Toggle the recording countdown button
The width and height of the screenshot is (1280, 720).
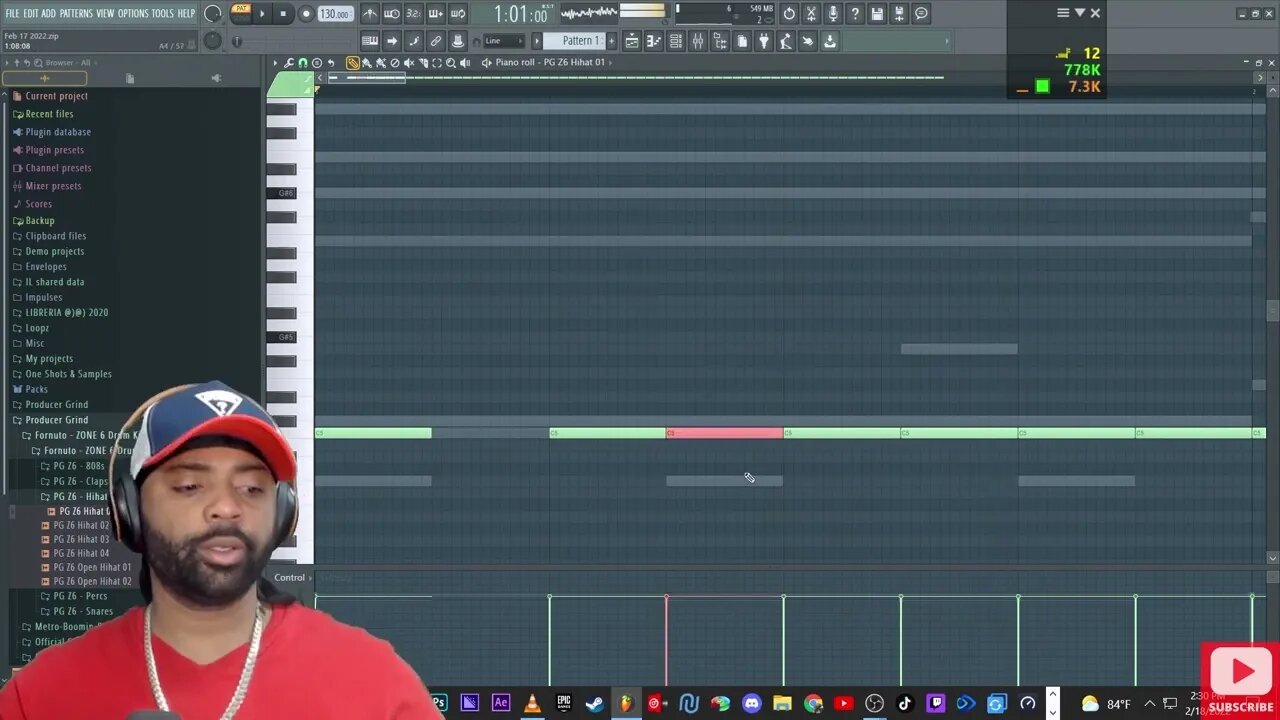click(x=413, y=14)
